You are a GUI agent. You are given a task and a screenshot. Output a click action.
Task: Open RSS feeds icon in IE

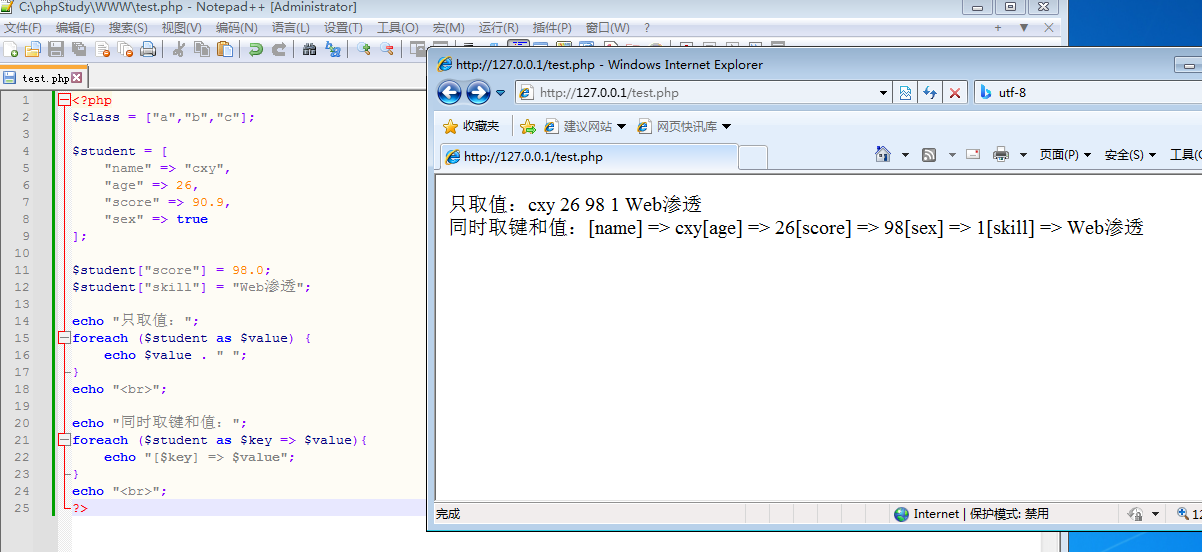point(929,154)
